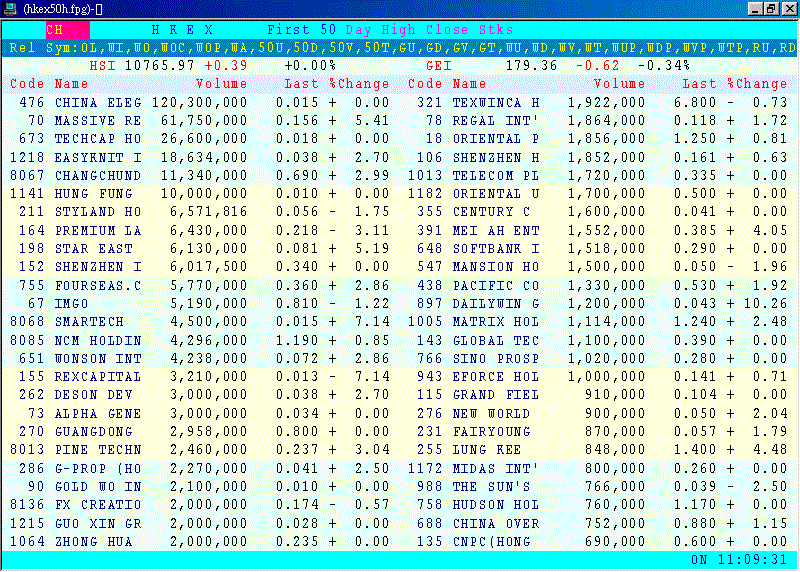Select SMARTECH stock name
800x572 pixels.
pyautogui.click(x=89, y=322)
